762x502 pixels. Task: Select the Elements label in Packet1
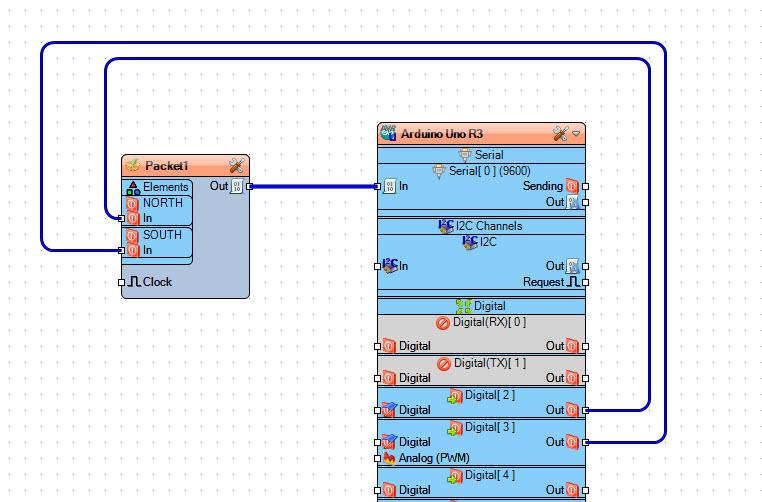[x=165, y=187]
